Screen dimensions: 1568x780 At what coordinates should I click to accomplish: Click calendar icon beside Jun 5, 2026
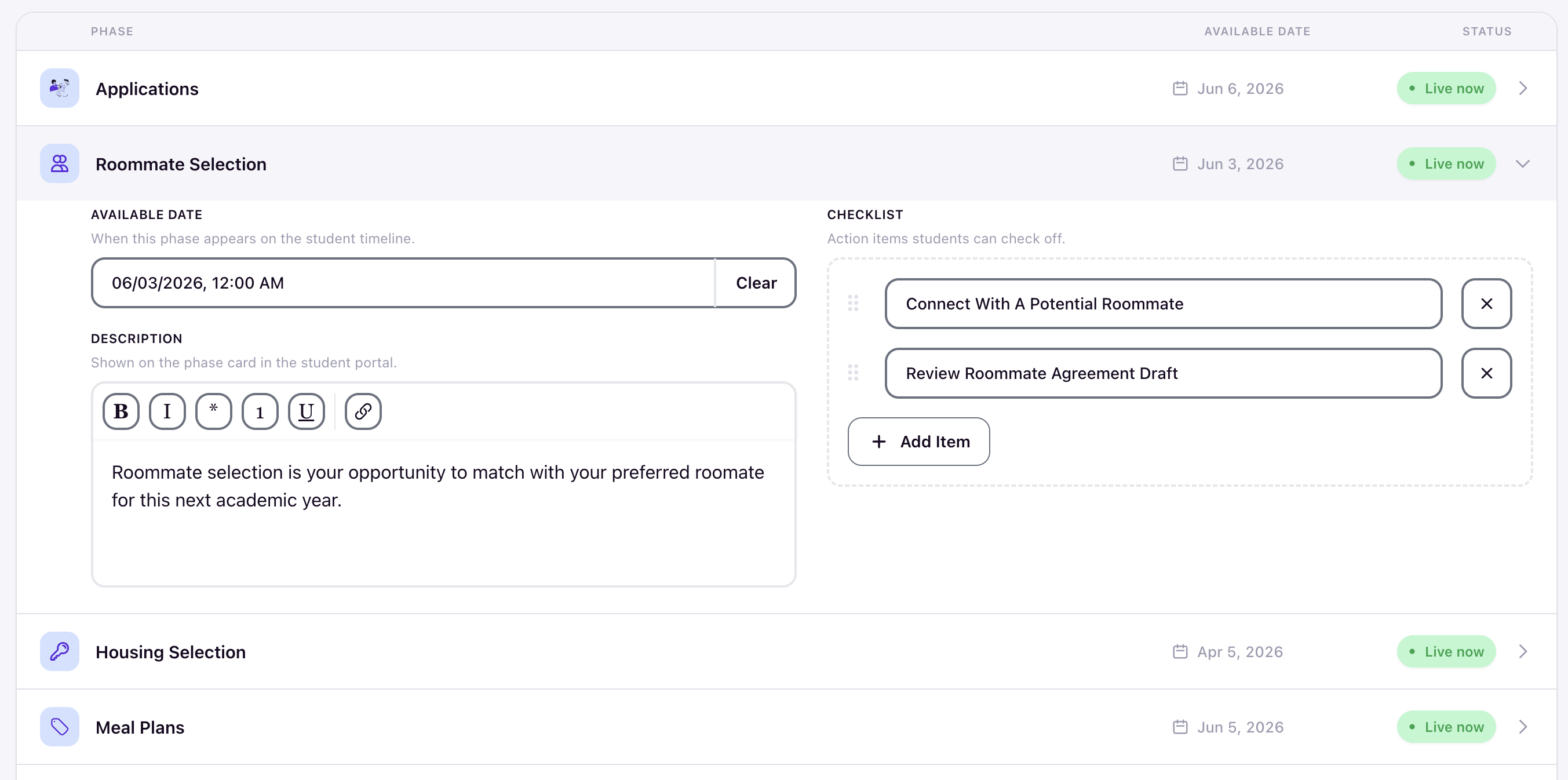(x=1180, y=727)
